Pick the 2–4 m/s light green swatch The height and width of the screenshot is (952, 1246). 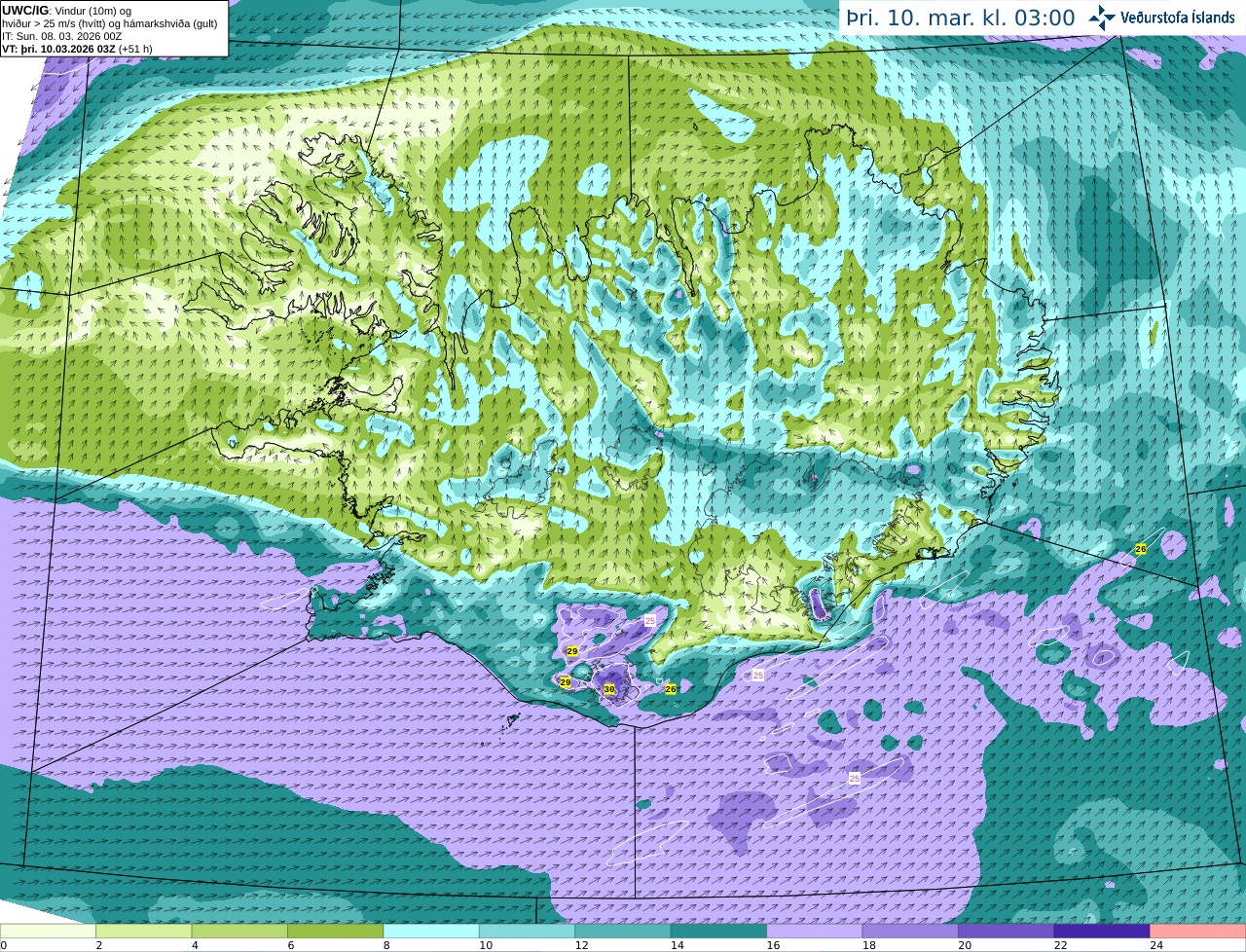click(x=144, y=931)
